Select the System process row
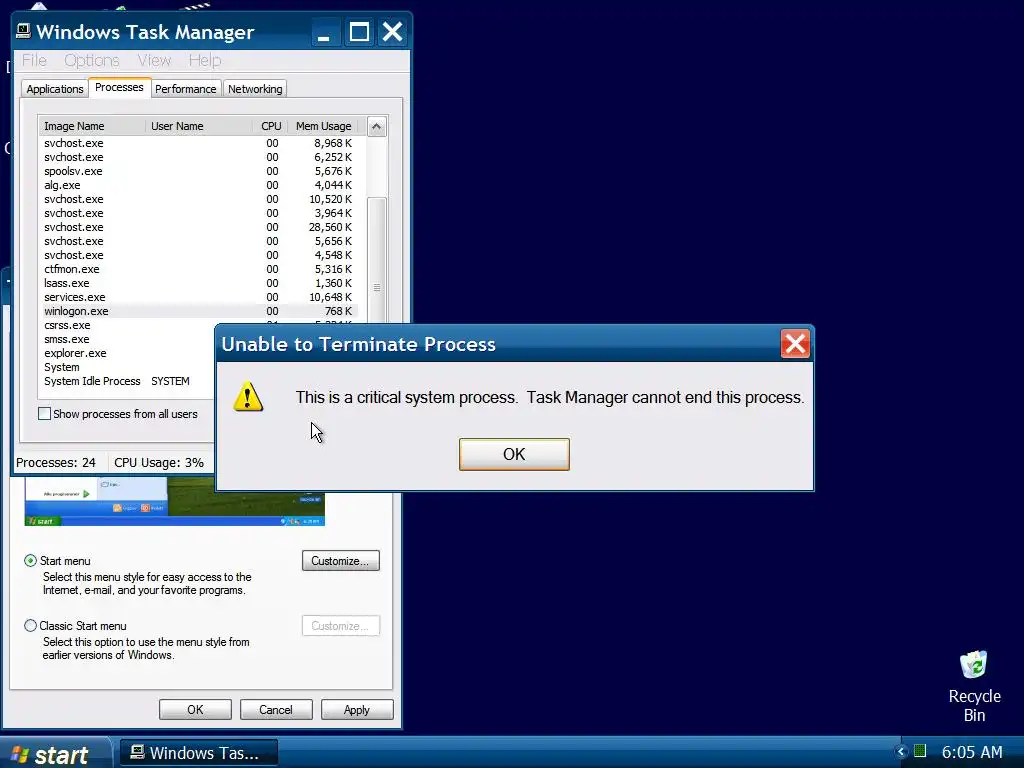The image size is (1024, 768). click(x=128, y=367)
